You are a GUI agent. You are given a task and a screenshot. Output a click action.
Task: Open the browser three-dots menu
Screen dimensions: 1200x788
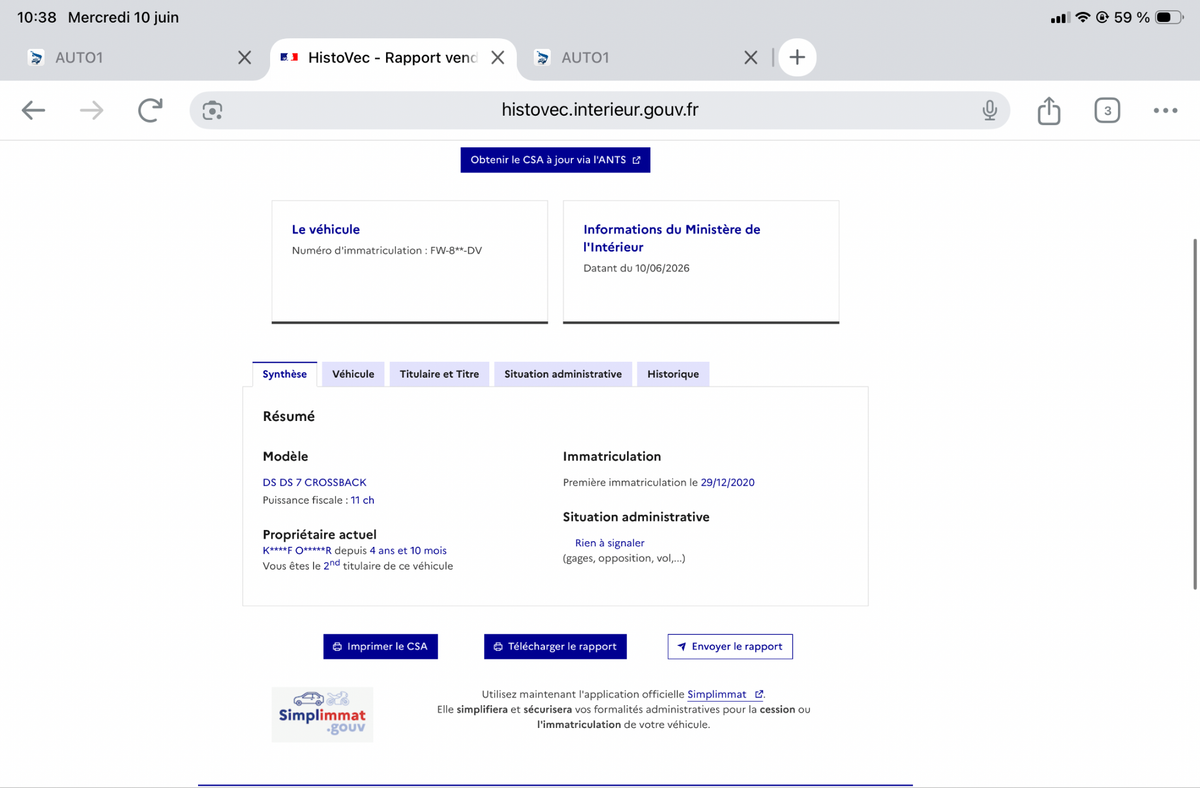point(1165,110)
